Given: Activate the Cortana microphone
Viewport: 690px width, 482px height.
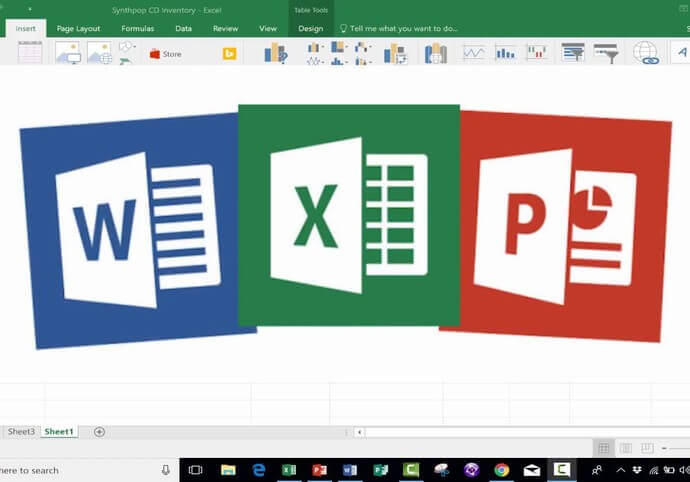Looking at the screenshot, I should 166,471.
